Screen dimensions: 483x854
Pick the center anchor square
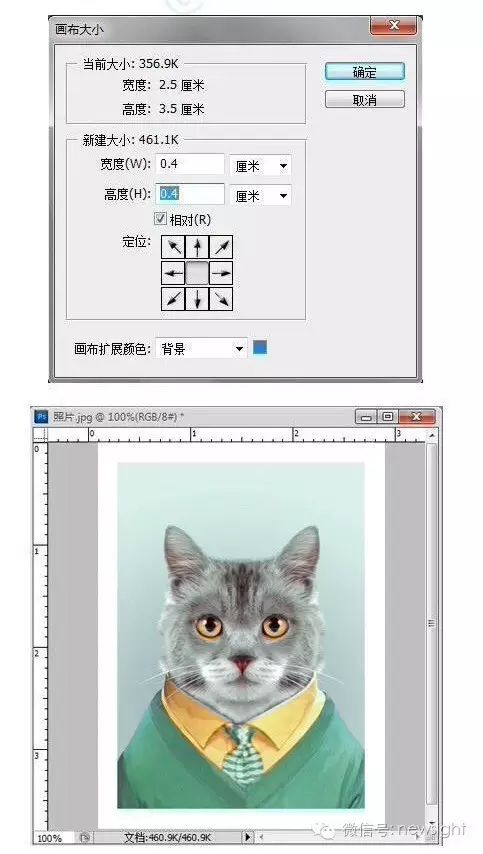[197, 272]
